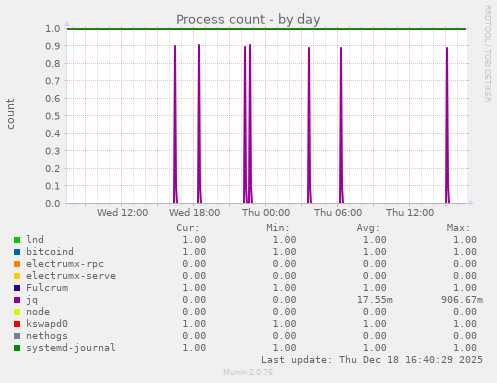The image size is (497, 383).
Task: Click the 'Thu 06:00' x-axis label
Action: [x=338, y=213]
